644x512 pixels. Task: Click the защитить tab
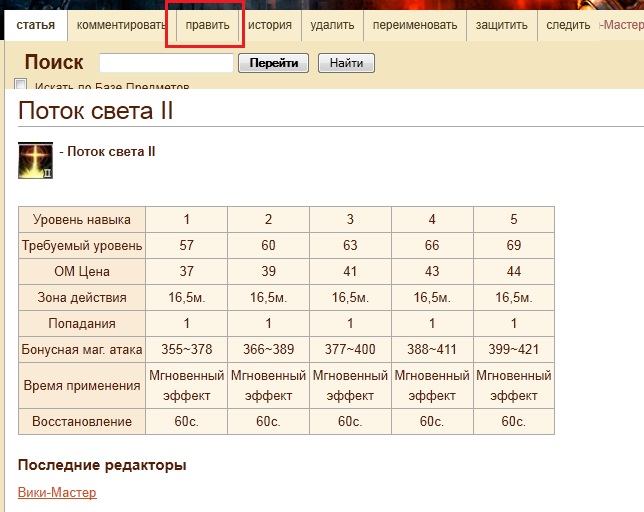[501, 25]
